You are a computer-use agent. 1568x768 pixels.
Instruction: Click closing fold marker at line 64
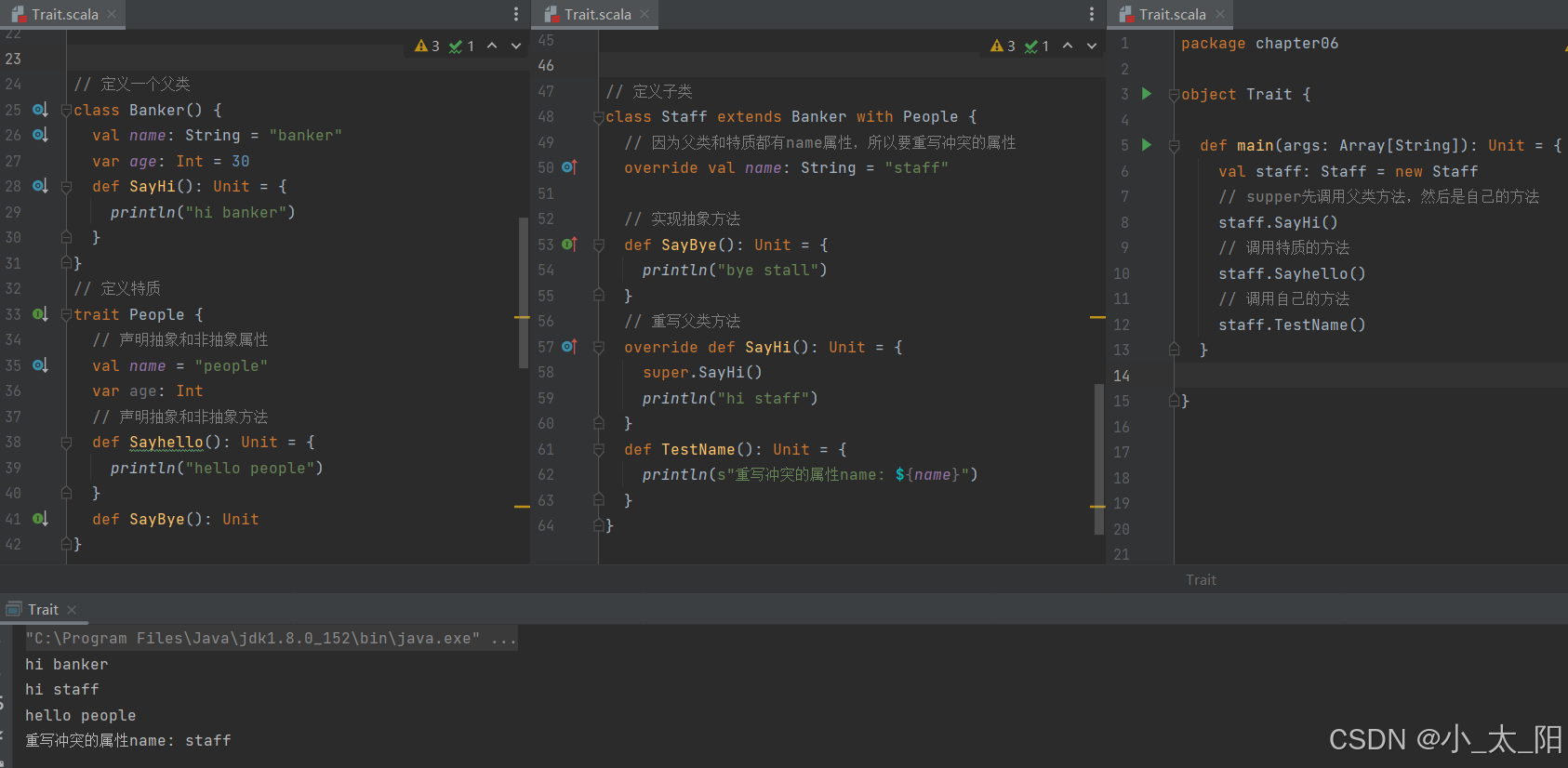(x=599, y=525)
